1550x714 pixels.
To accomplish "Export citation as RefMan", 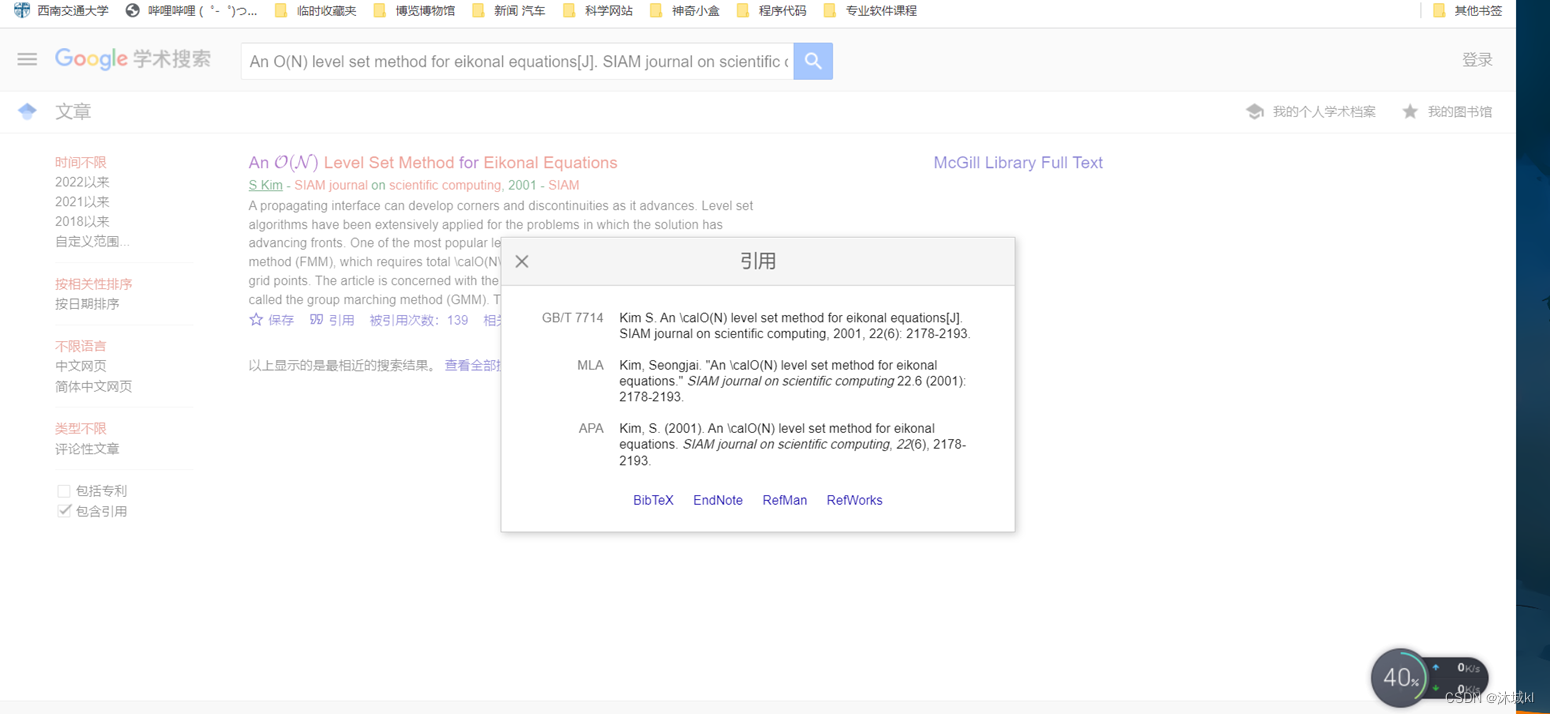I will click(785, 500).
